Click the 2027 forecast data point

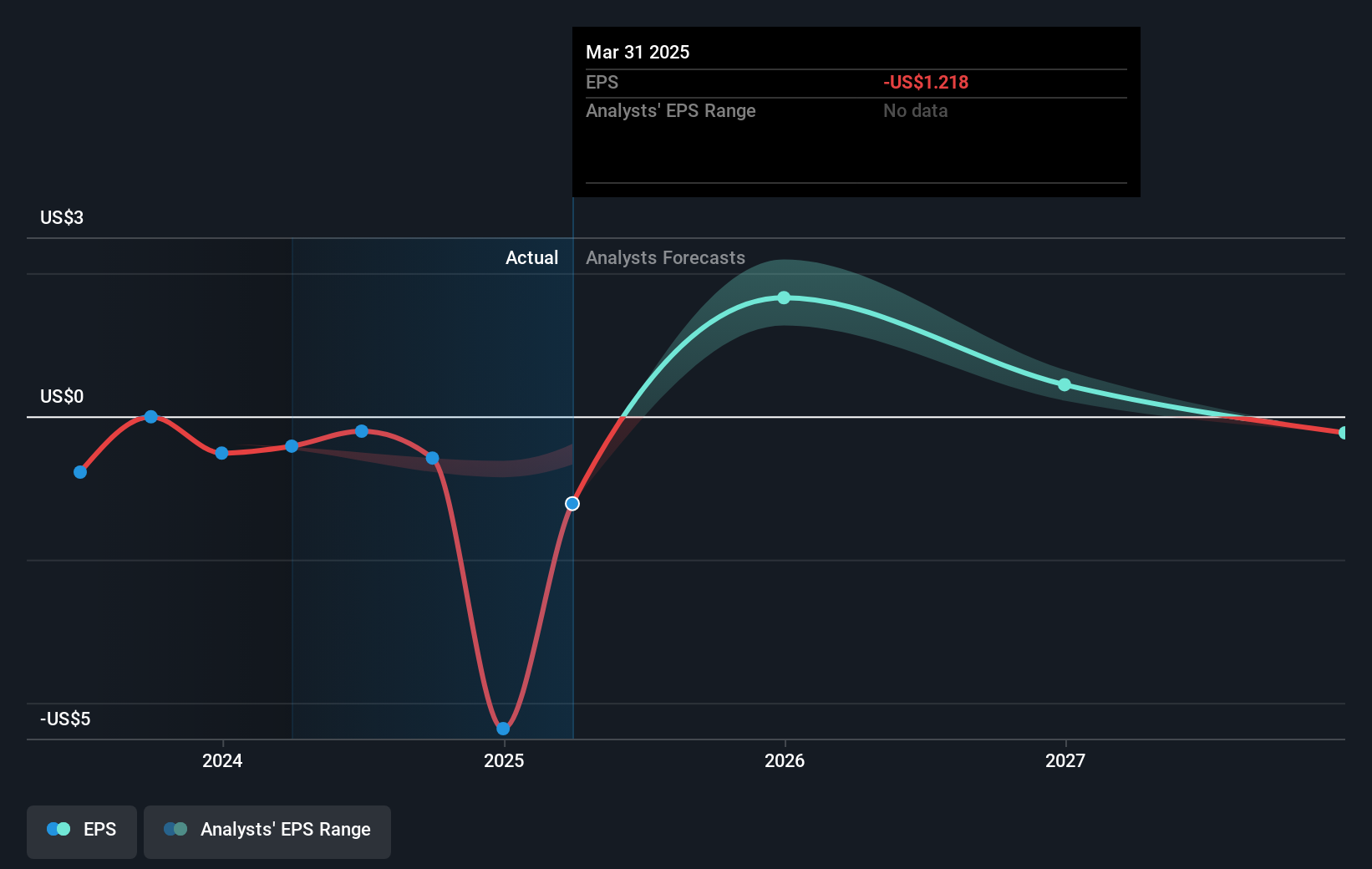point(1065,384)
